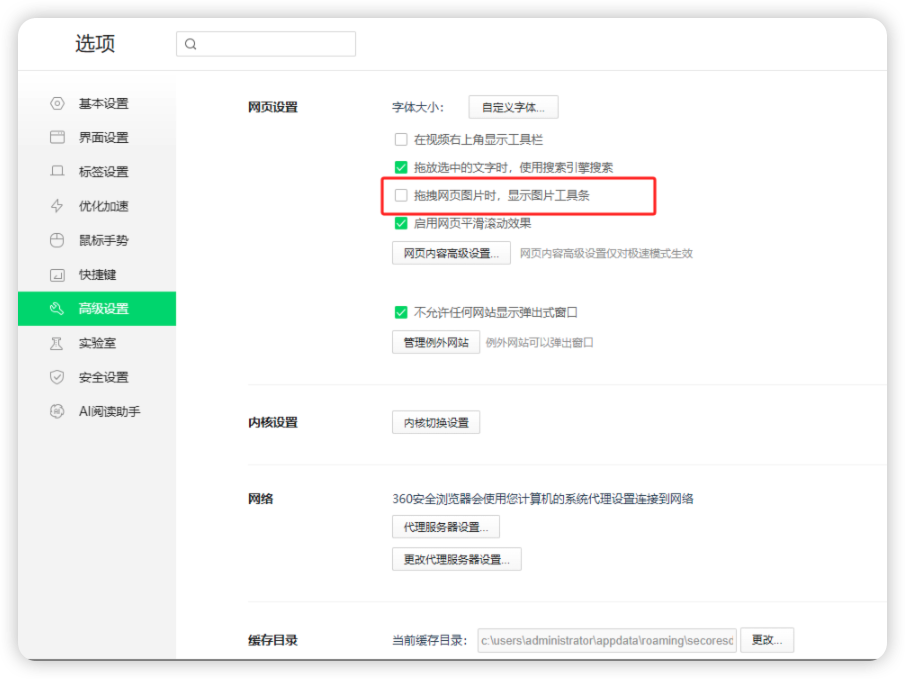Click 网络 section heading
This screenshot has height=679, width=905.
click(261, 499)
